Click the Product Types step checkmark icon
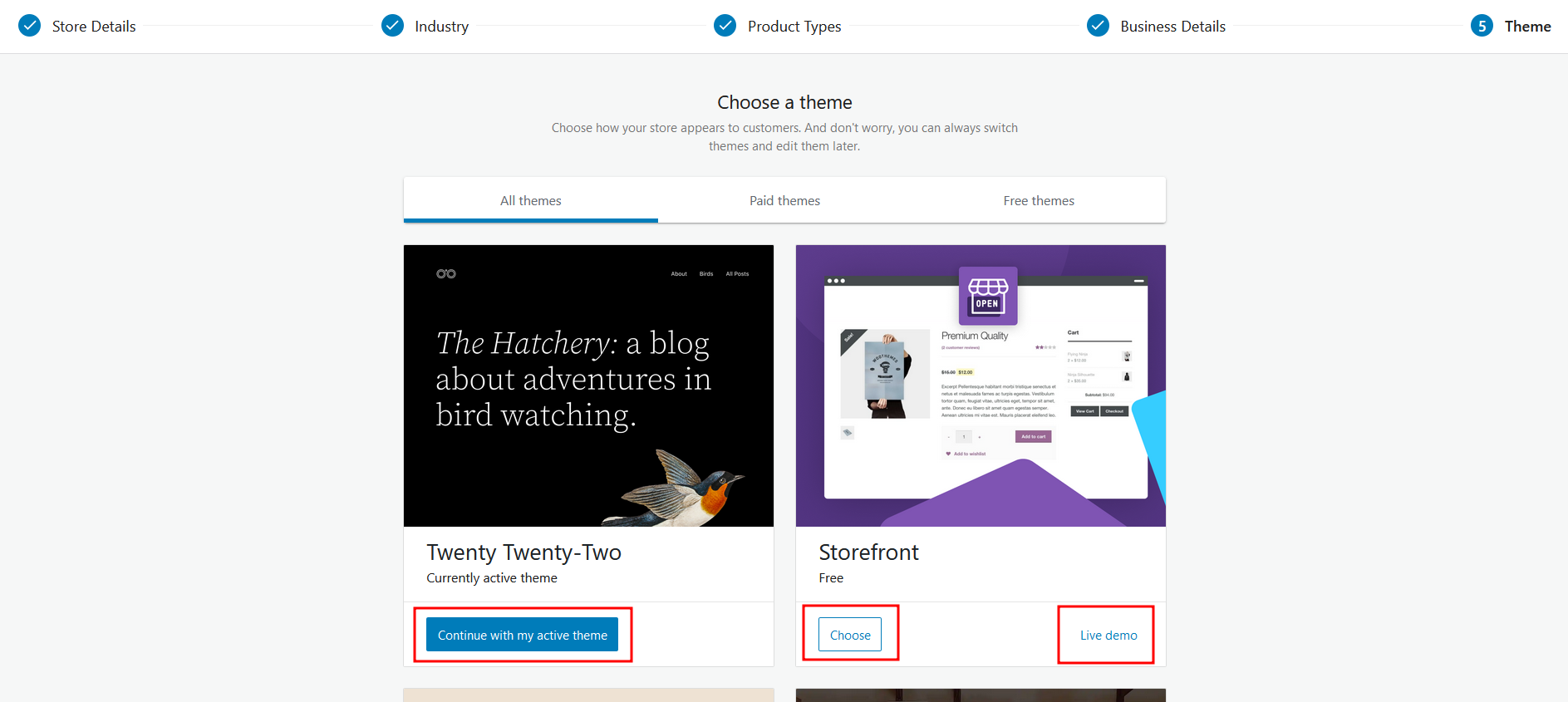The width and height of the screenshot is (1568, 702). coord(725,26)
